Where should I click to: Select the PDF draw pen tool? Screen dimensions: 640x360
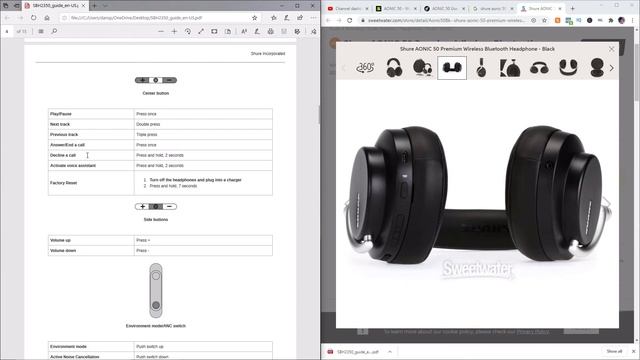(x=257, y=31)
